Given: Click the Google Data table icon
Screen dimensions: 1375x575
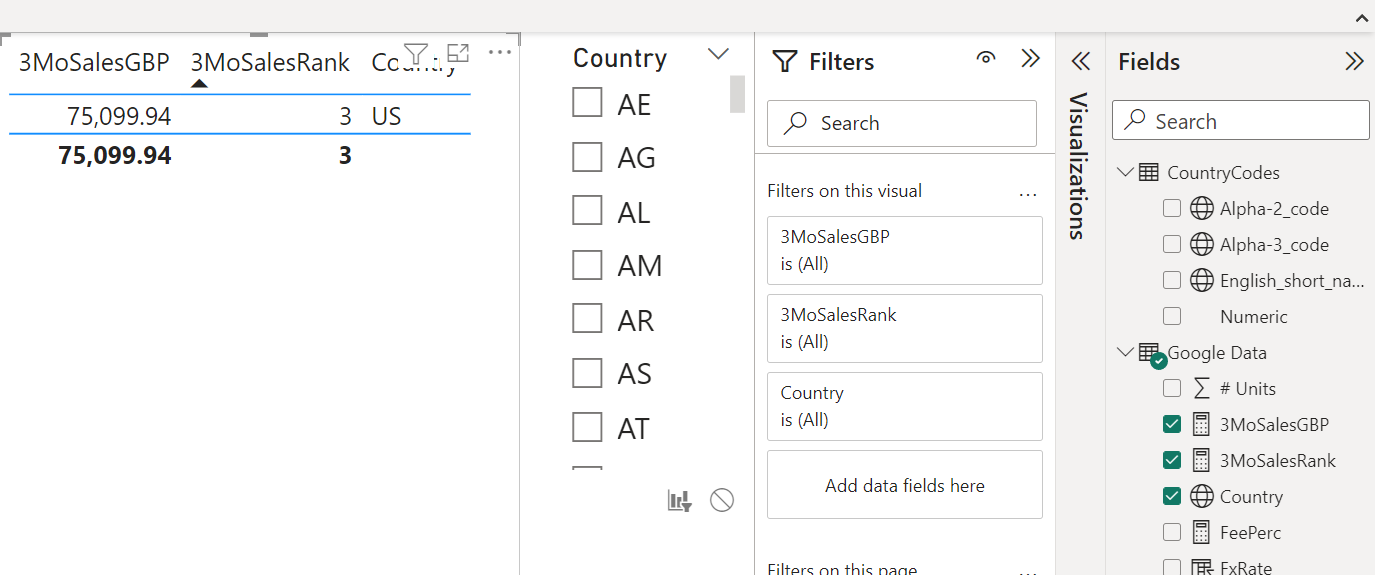Looking at the screenshot, I should tap(1150, 354).
